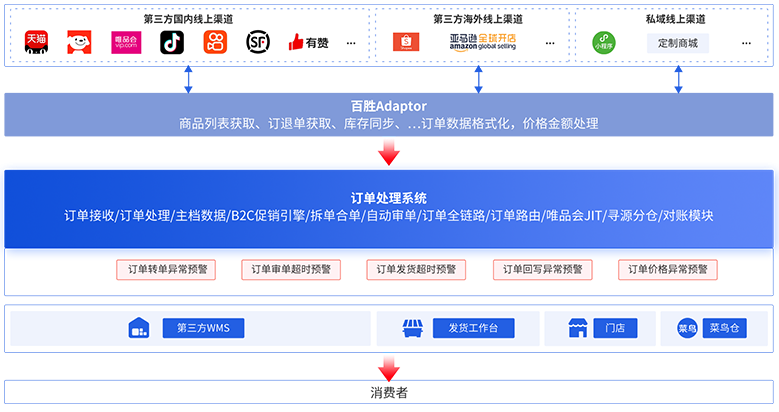
Task: Click the vip.com (唯品会) pink logo
Action: [126, 43]
